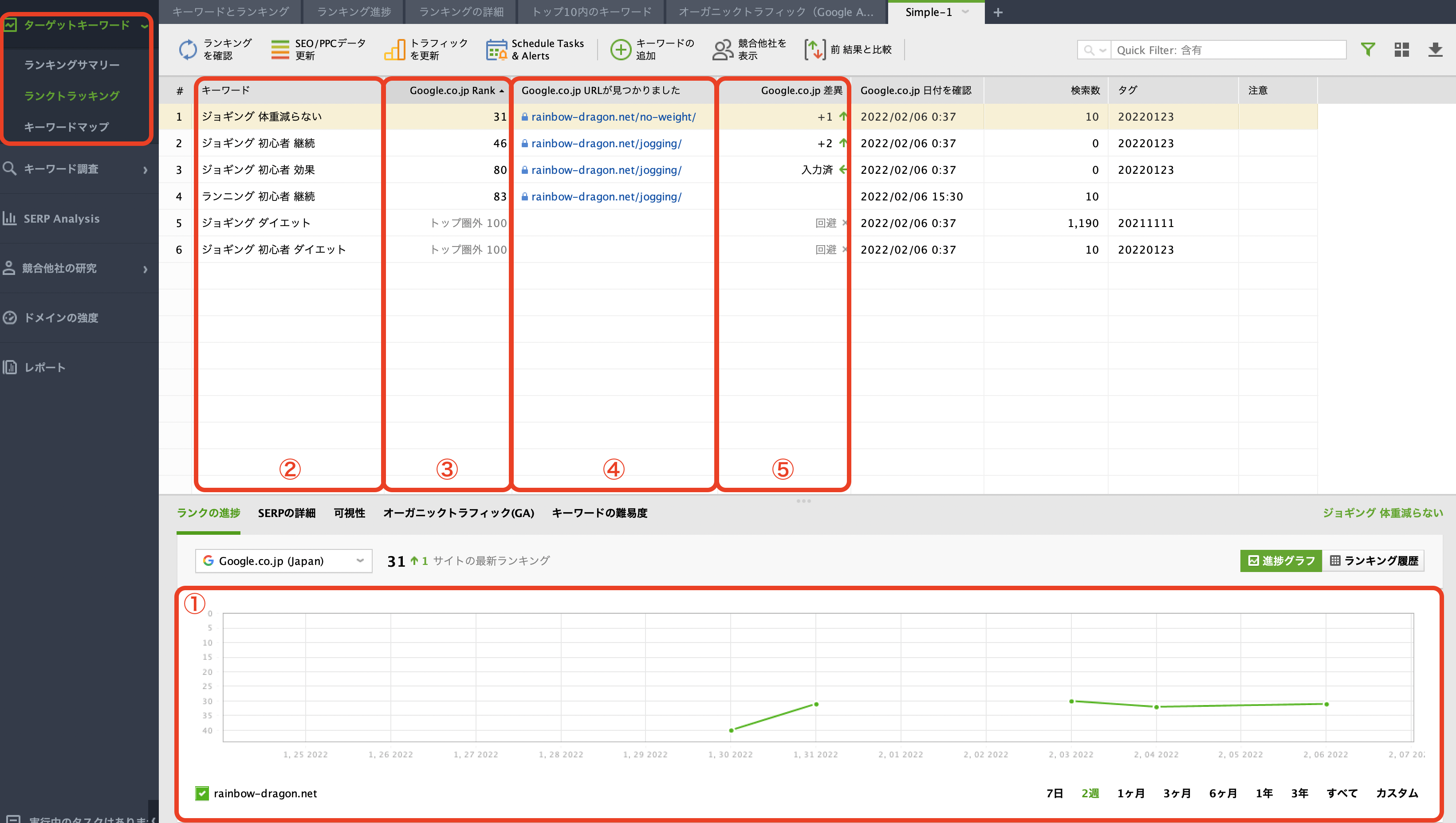1456x823 pixels.
Task: Open the Google.co.jp (Japan) search engine dropdown
Action: [283, 561]
